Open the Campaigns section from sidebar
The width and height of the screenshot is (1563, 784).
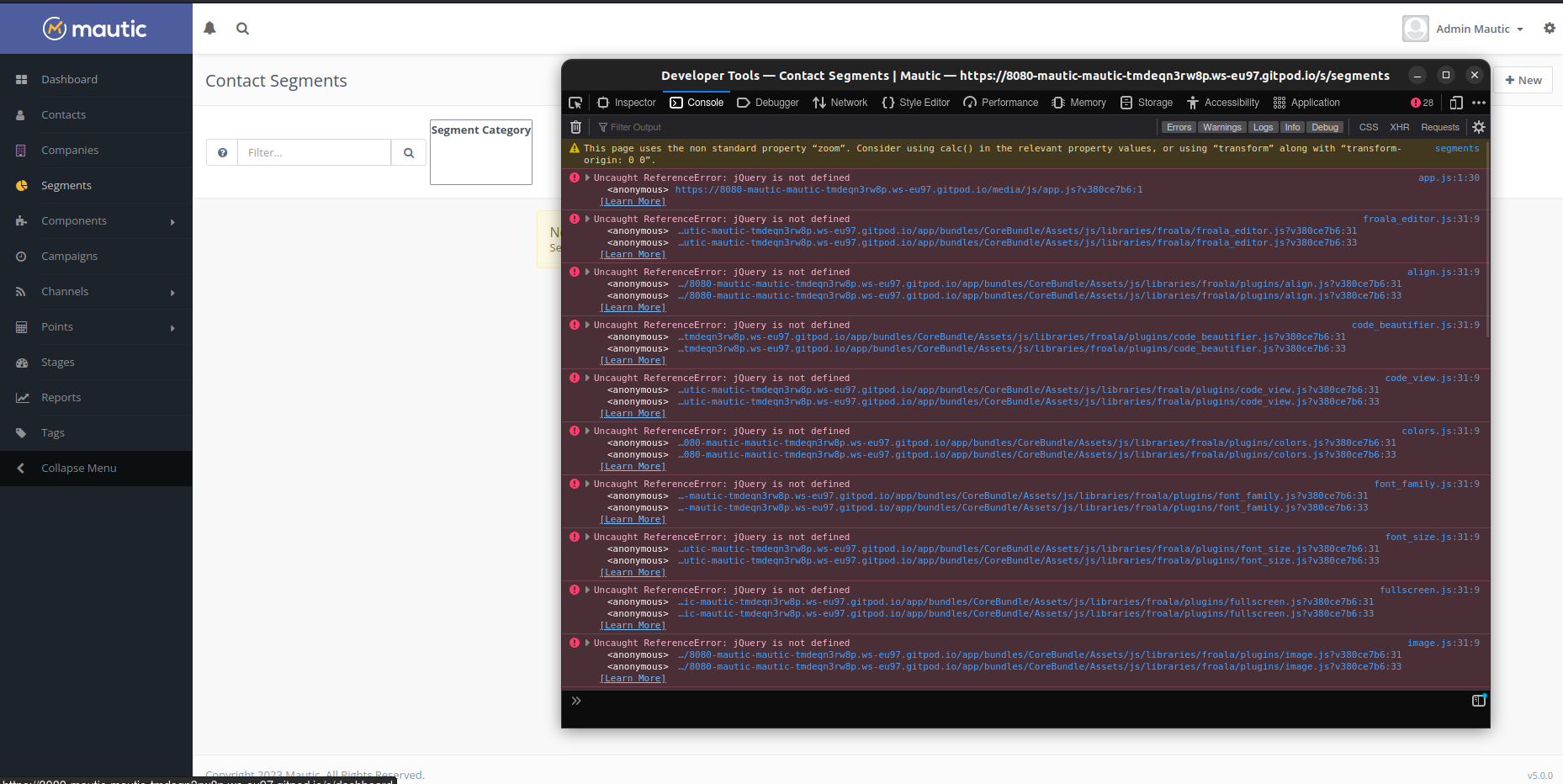point(69,256)
